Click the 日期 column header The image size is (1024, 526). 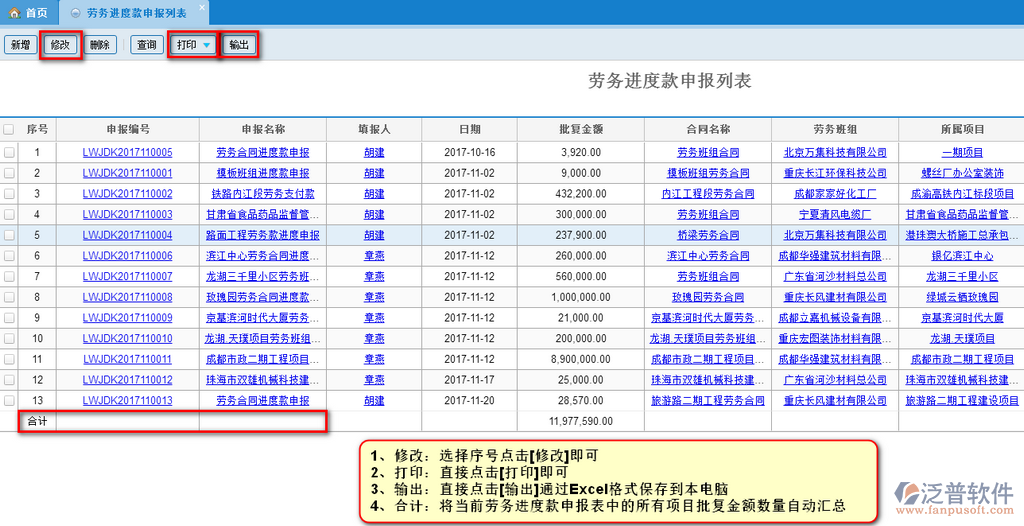(469, 129)
